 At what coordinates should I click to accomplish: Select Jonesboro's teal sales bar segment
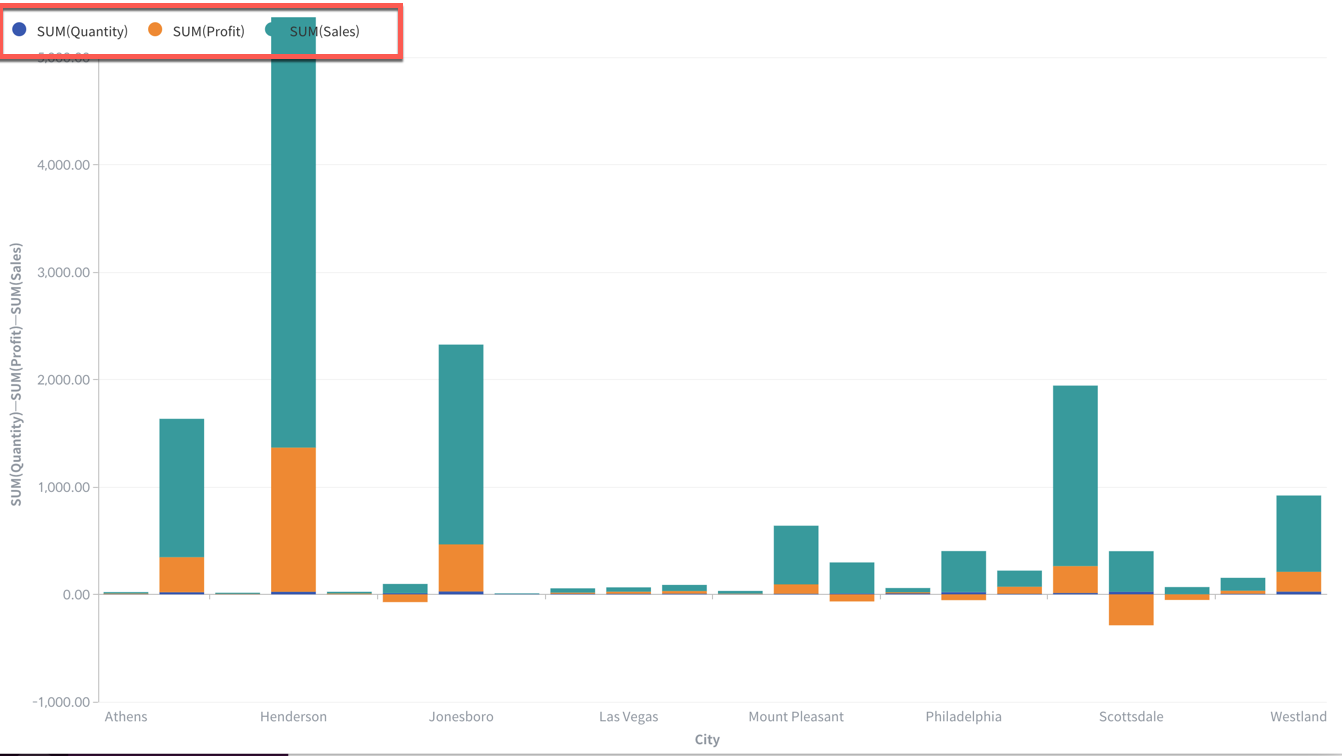coord(461,444)
